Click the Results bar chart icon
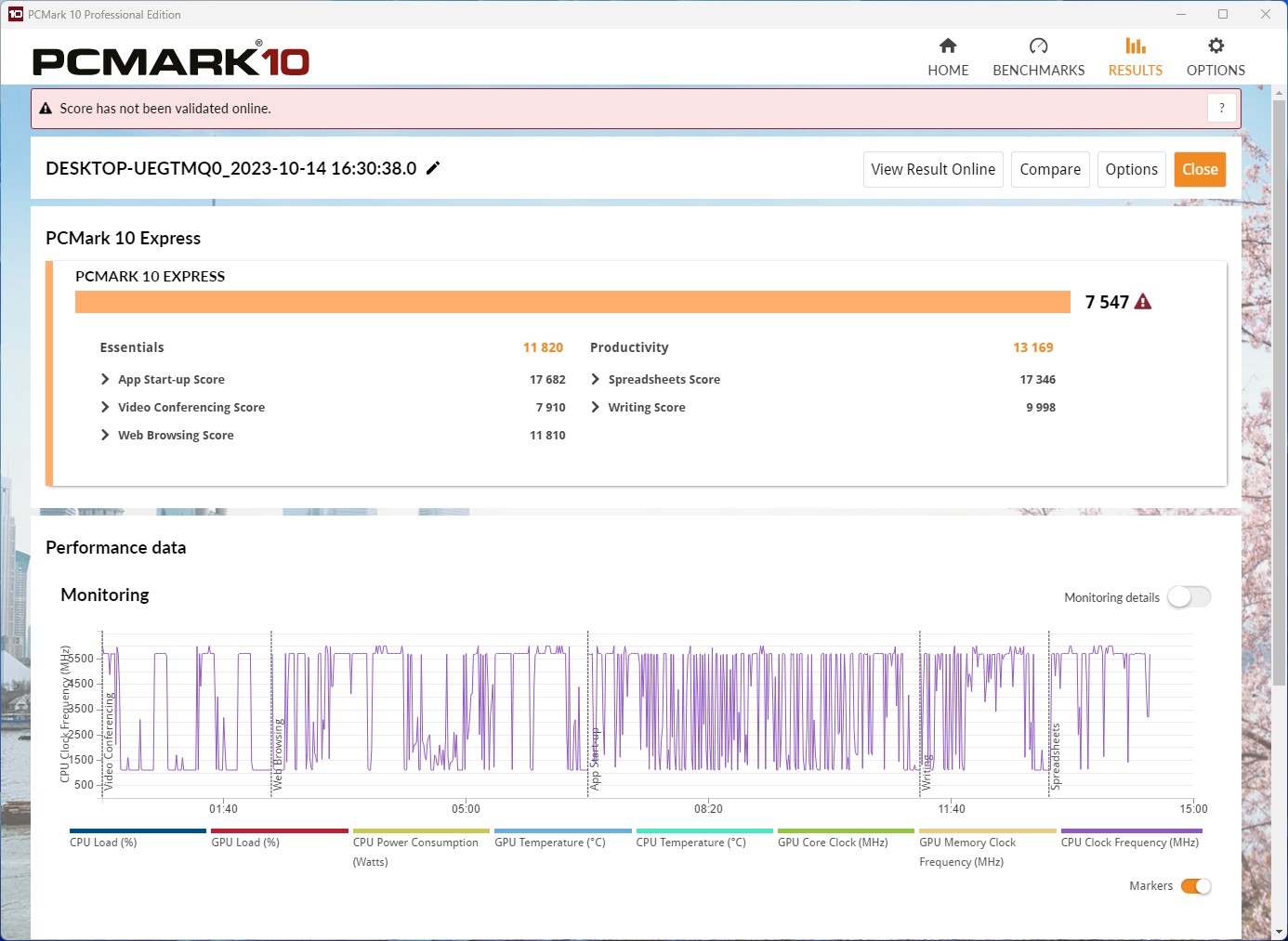The width and height of the screenshot is (1288, 941). [x=1135, y=46]
